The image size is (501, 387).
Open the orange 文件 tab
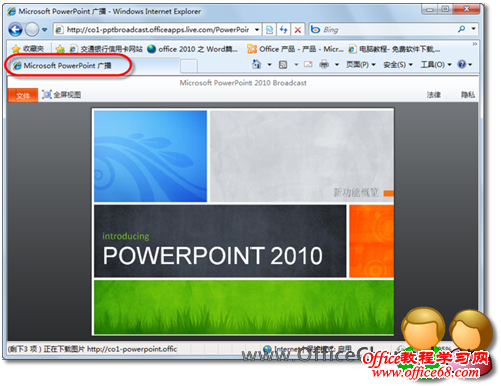[23, 96]
